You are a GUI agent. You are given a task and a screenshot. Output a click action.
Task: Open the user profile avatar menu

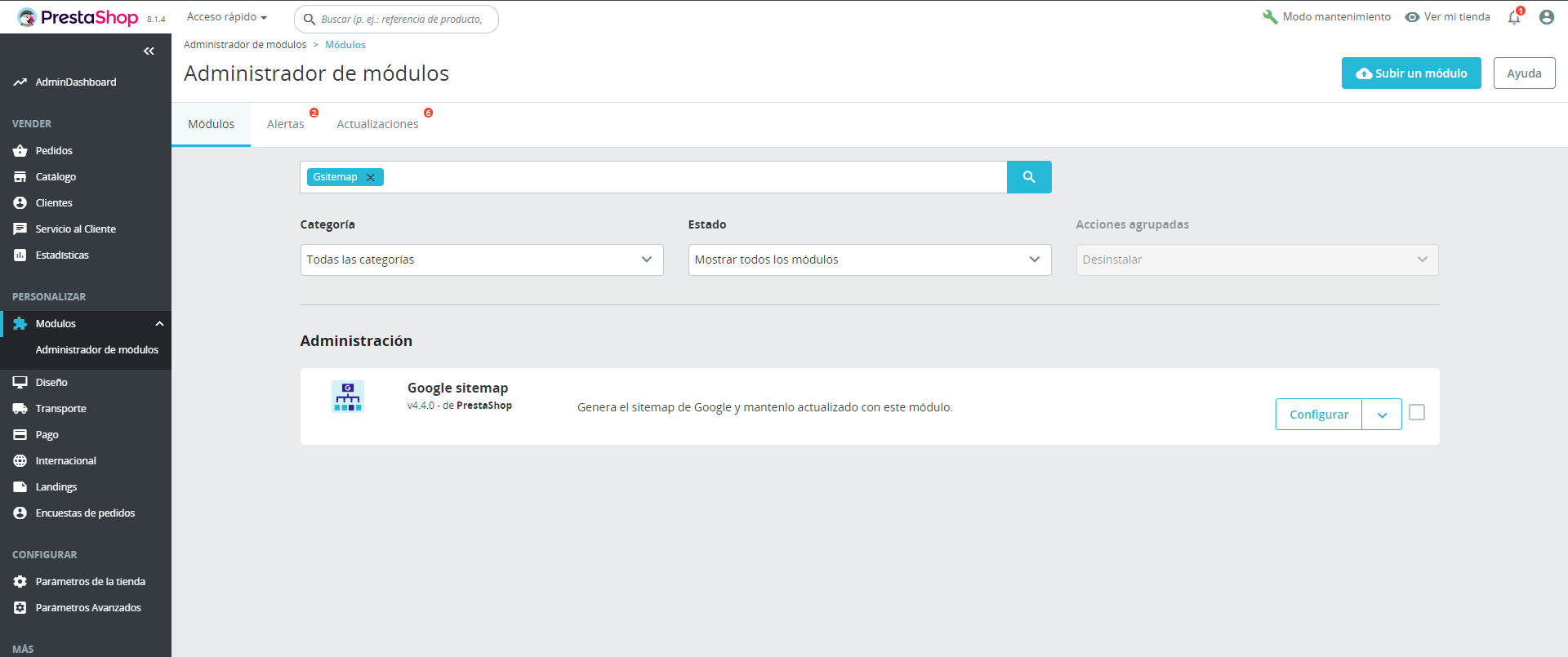pyautogui.click(x=1547, y=17)
